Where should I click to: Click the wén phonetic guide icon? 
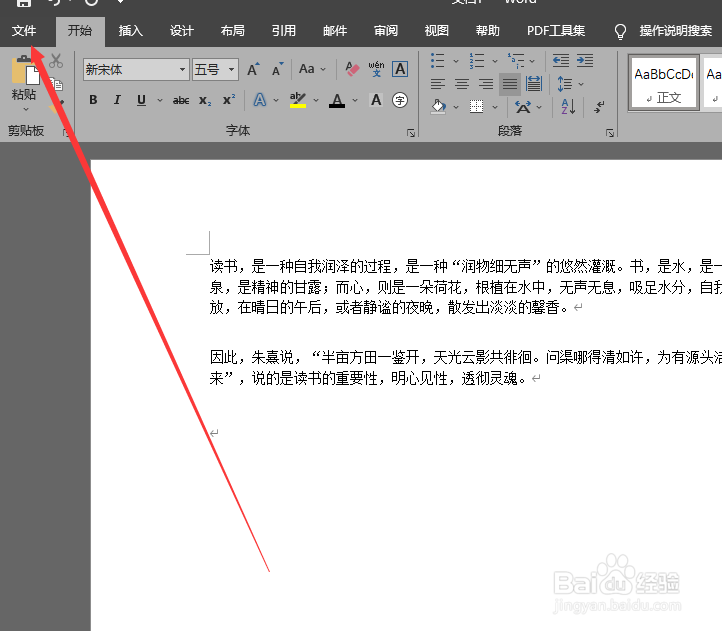pos(376,69)
